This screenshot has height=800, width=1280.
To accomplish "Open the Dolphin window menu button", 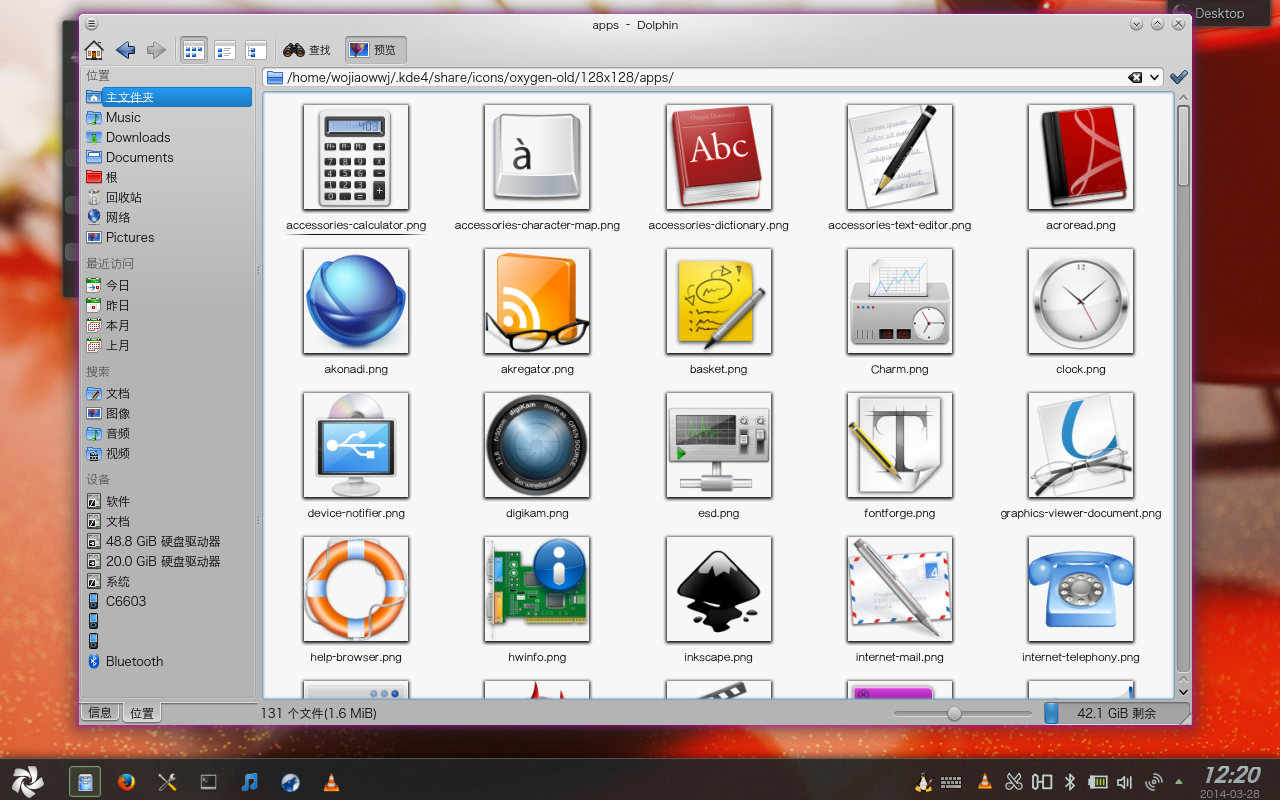I will 91,24.
